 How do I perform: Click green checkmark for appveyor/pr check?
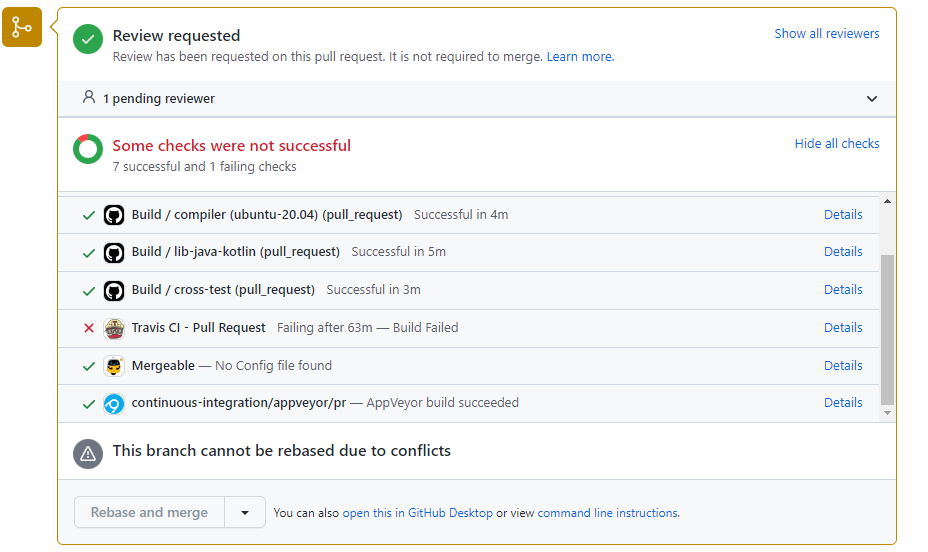coord(89,404)
